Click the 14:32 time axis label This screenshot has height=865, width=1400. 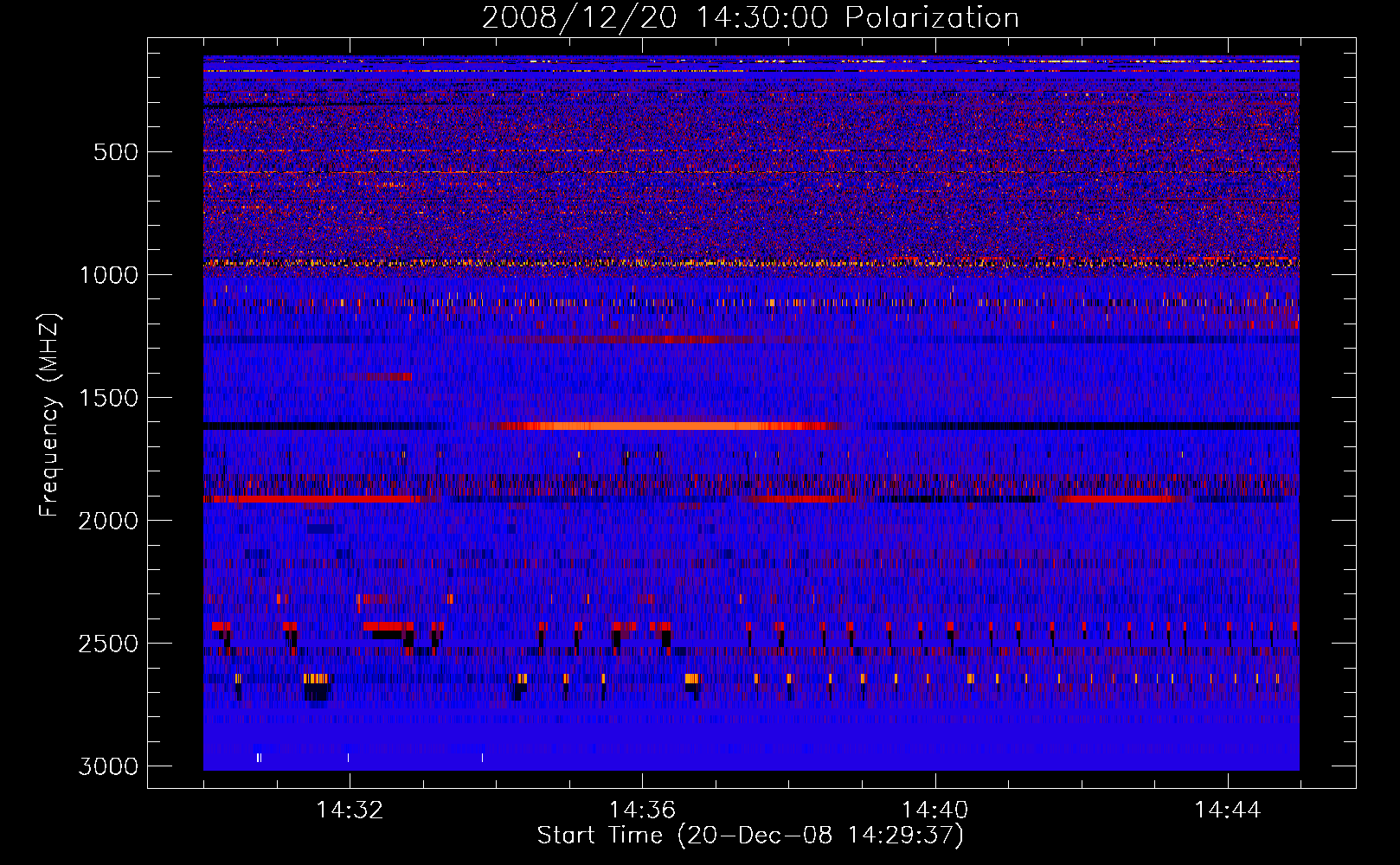pos(350,810)
